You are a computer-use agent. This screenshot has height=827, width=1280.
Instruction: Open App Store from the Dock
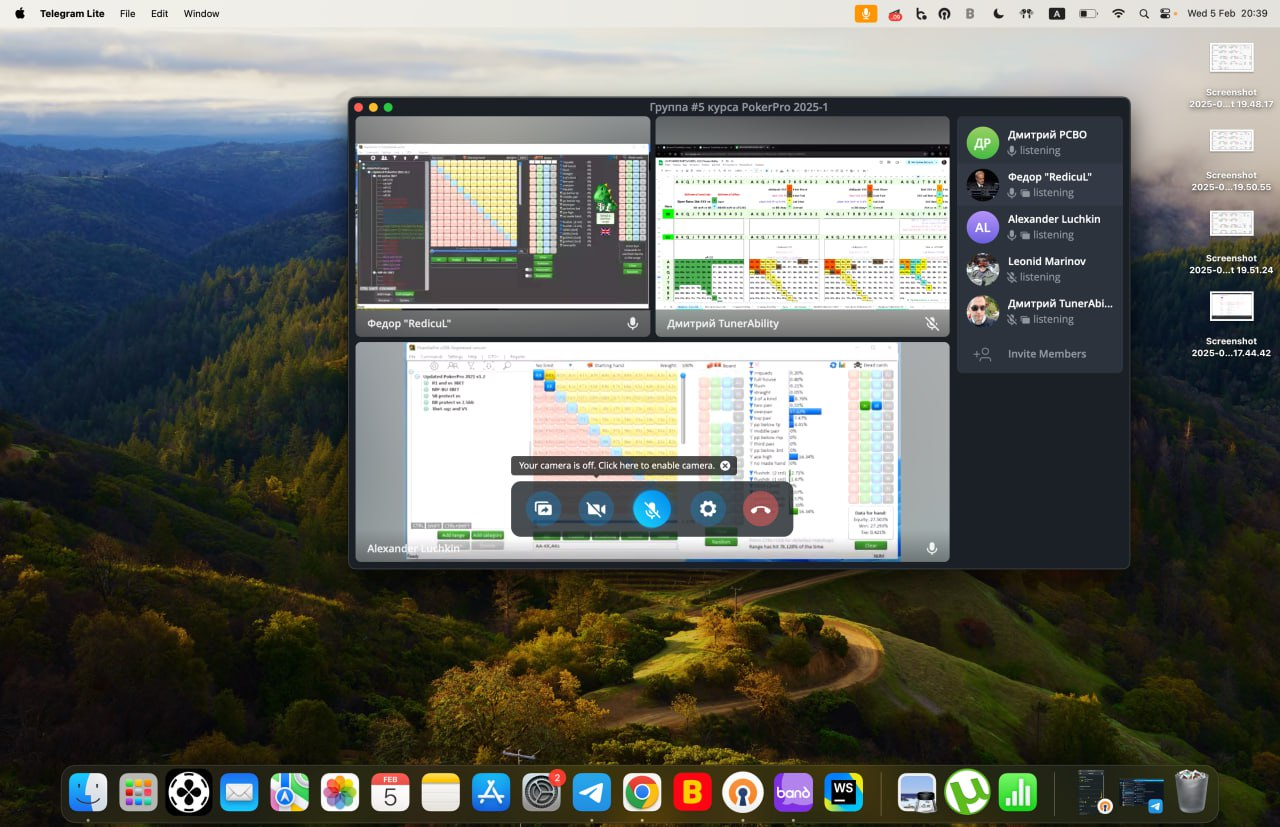coord(491,793)
